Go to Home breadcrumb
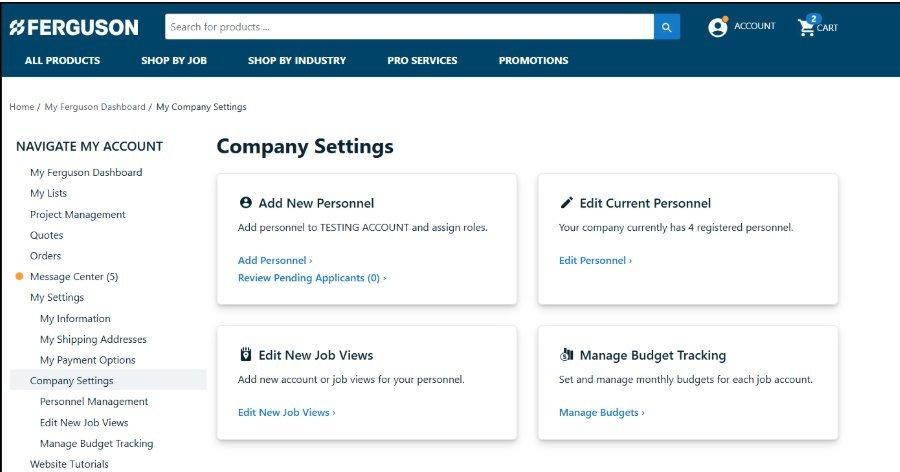 21,107
